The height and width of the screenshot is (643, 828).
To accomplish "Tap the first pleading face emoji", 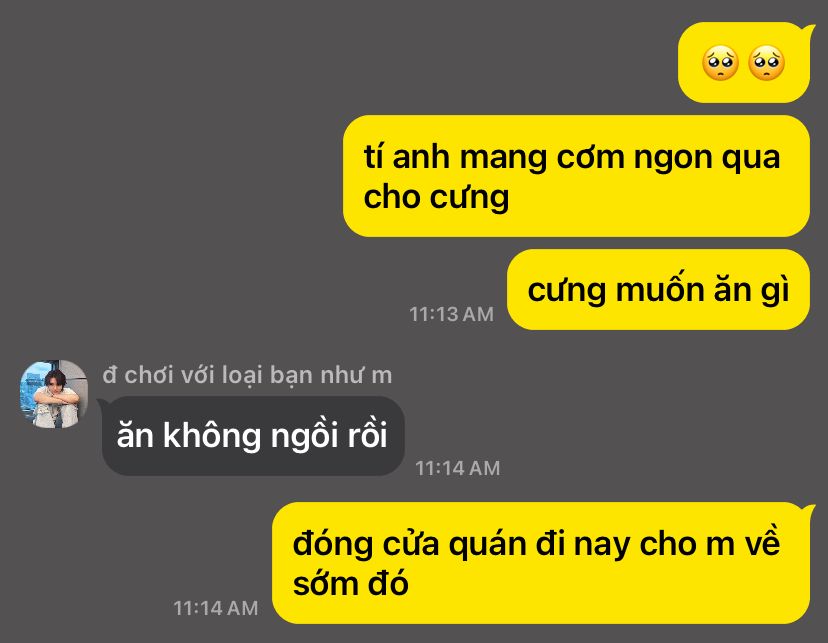I will (x=720, y=63).
